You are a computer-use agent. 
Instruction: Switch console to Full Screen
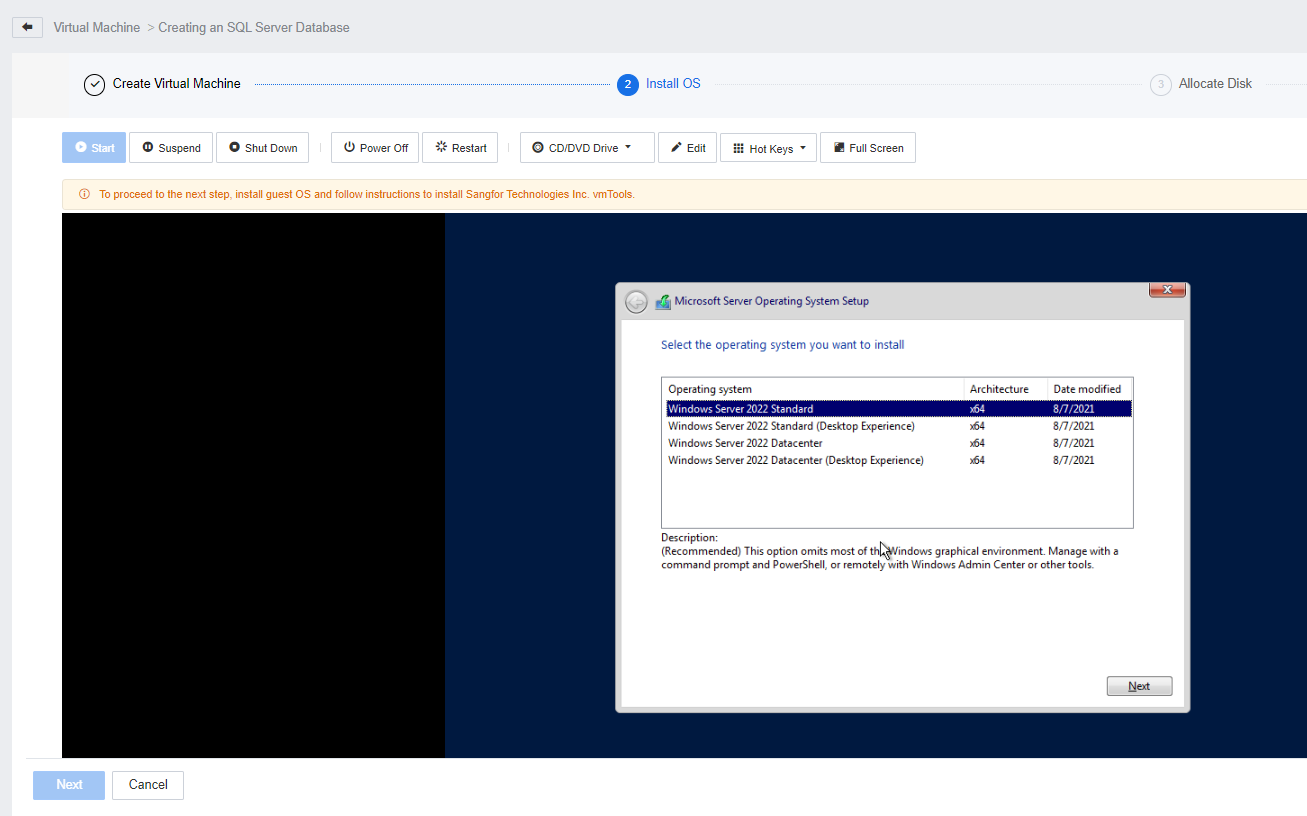click(867, 148)
